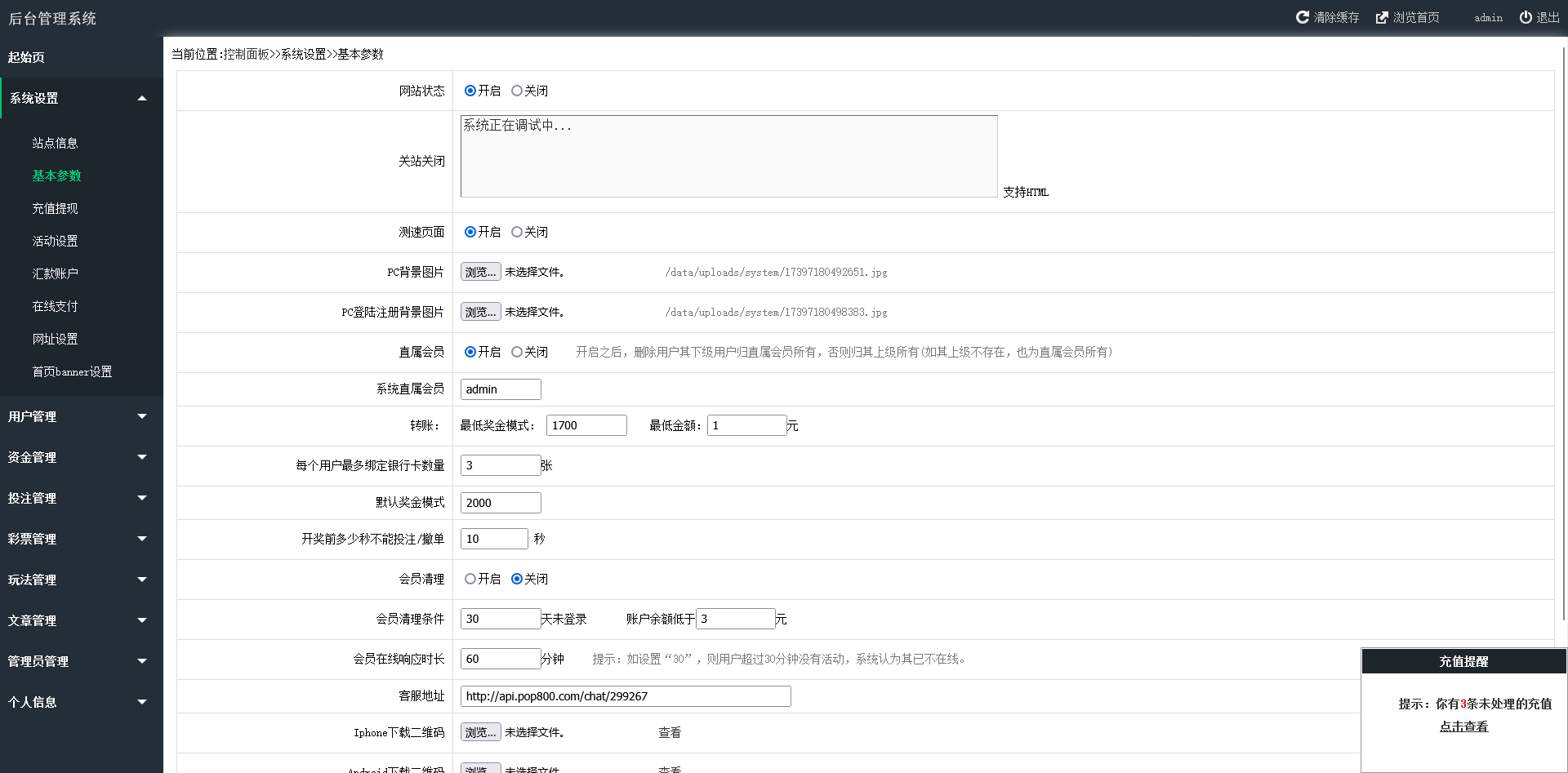The height and width of the screenshot is (773, 1568).
Task: Enable 会员清理 with 开启 radio
Action: pyautogui.click(x=470, y=579)
